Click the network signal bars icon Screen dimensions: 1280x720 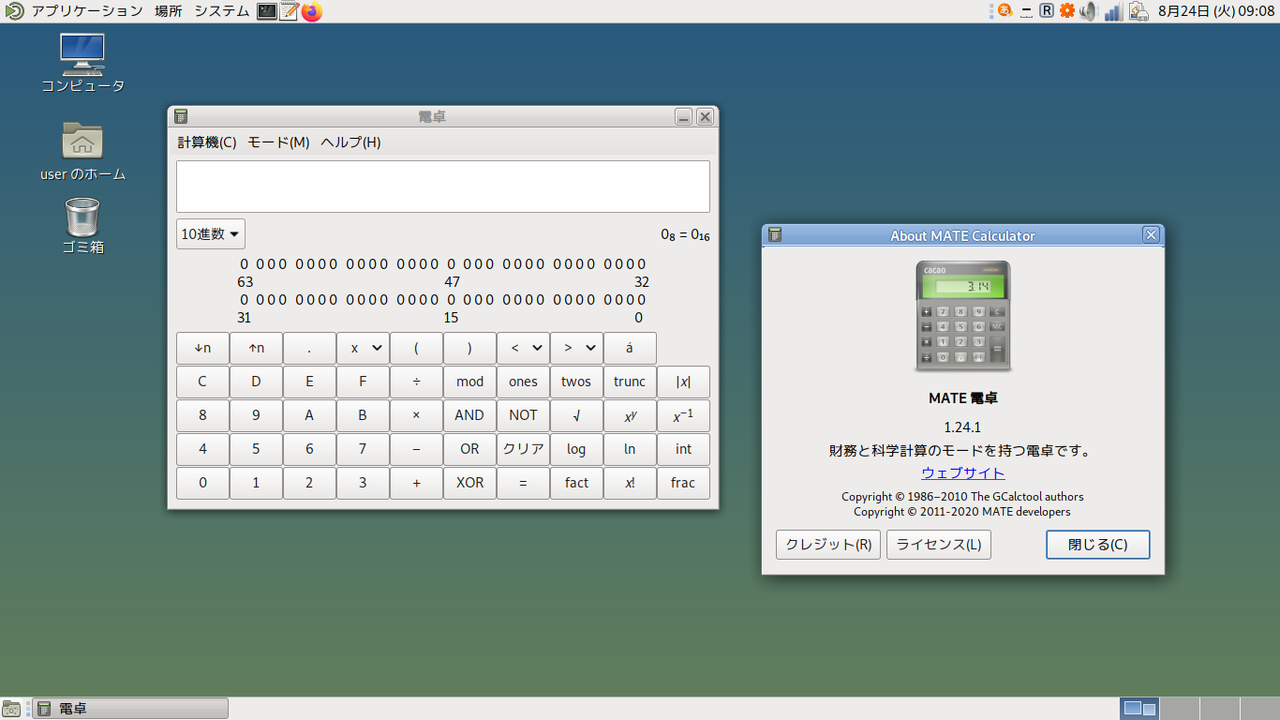tap(1113, 11)
